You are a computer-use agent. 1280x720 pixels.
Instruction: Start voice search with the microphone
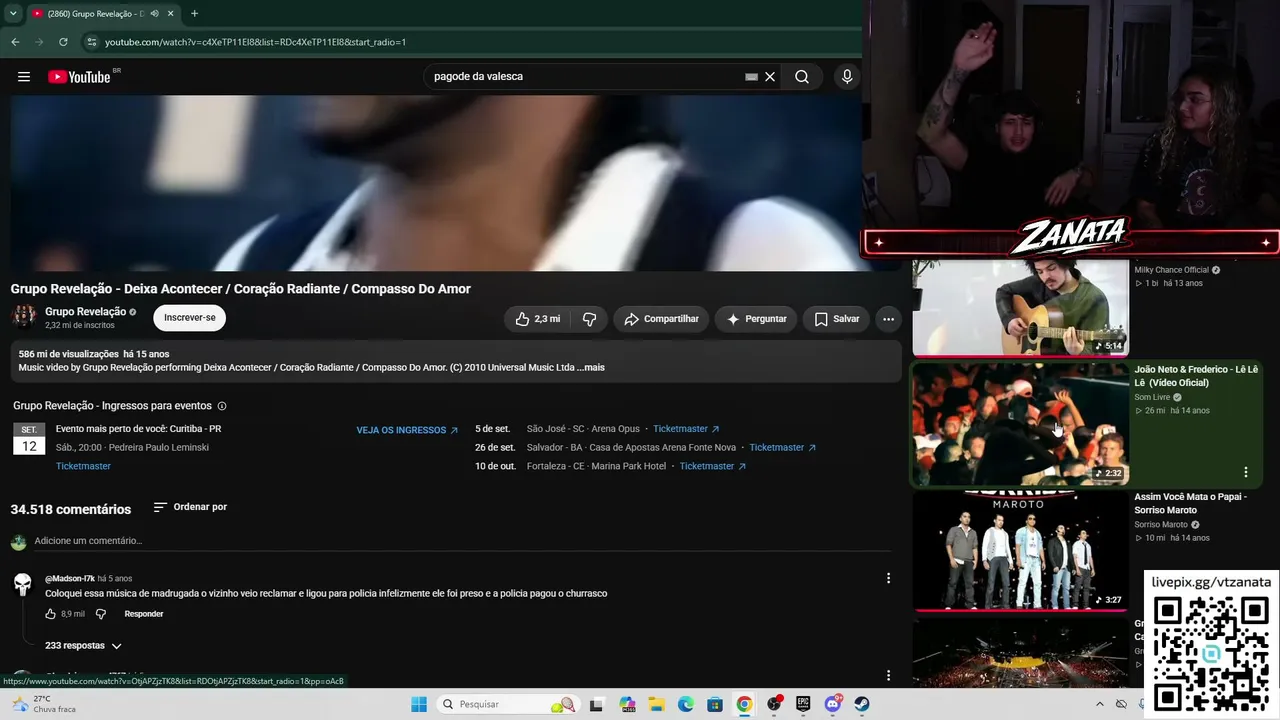pos(847,77)
